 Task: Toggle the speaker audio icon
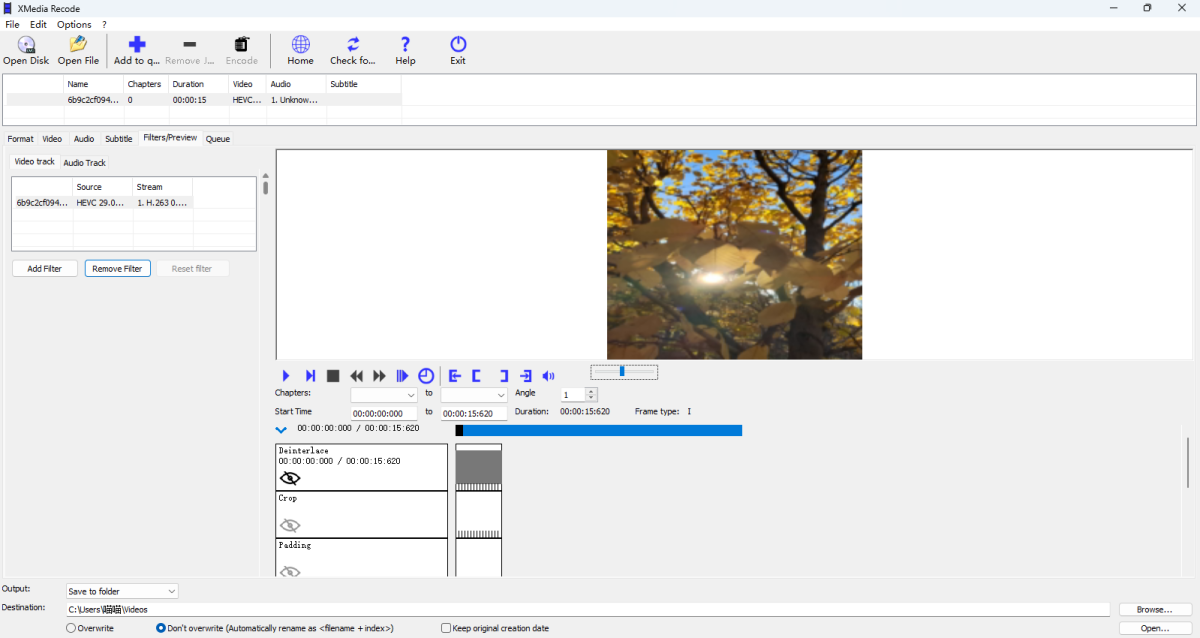548,375
